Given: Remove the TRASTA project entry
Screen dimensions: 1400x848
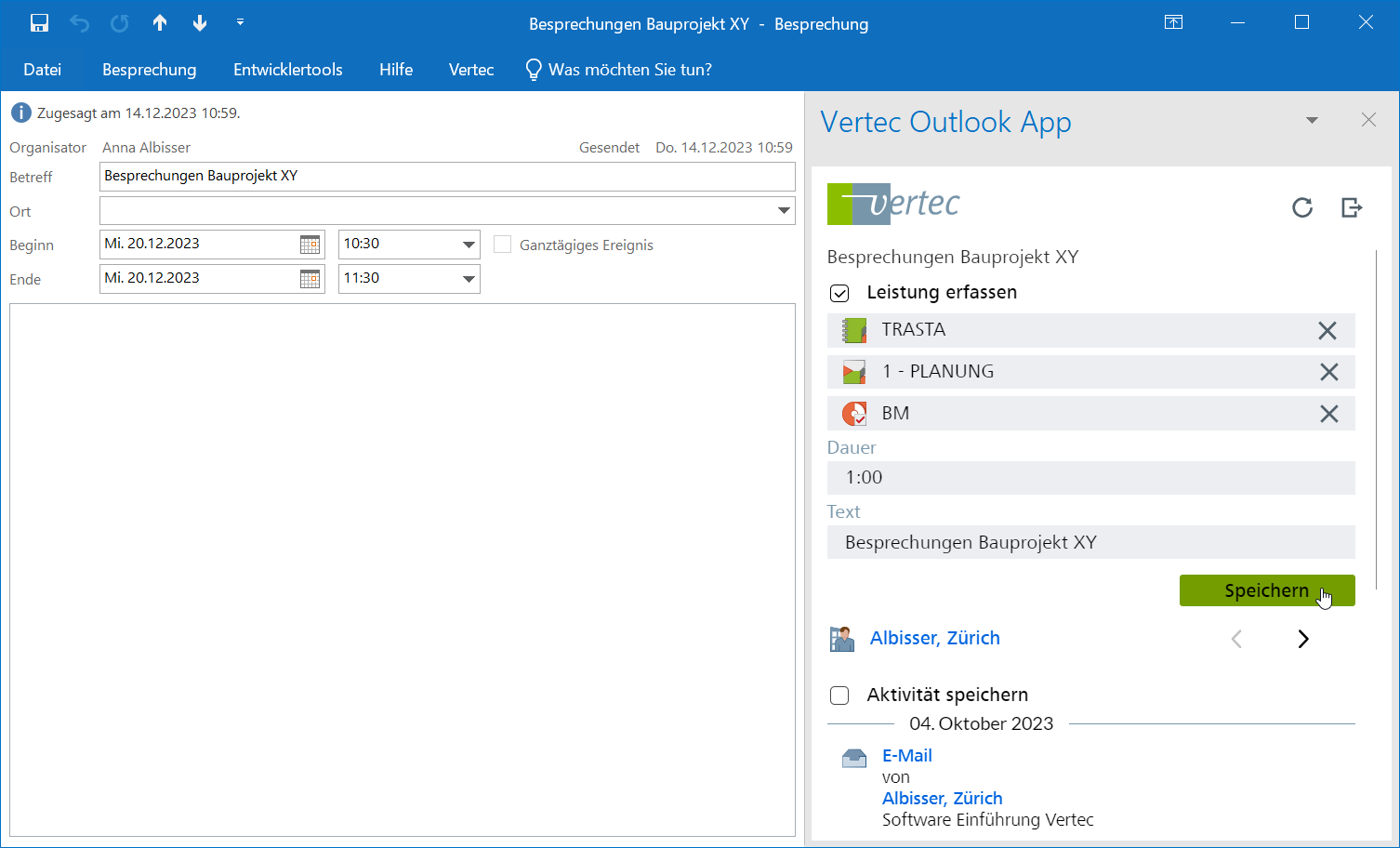Looking at the screenshot, I should (x=1327, y=330).
